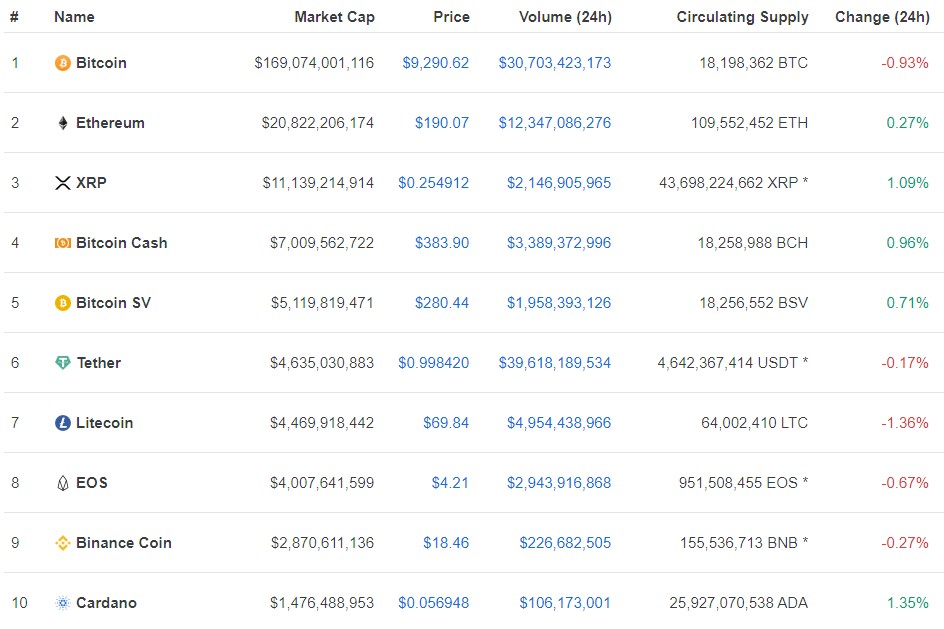Screen dimensions: 944x629
Task: Sort by the Price column header
Action: pos(452,17)
